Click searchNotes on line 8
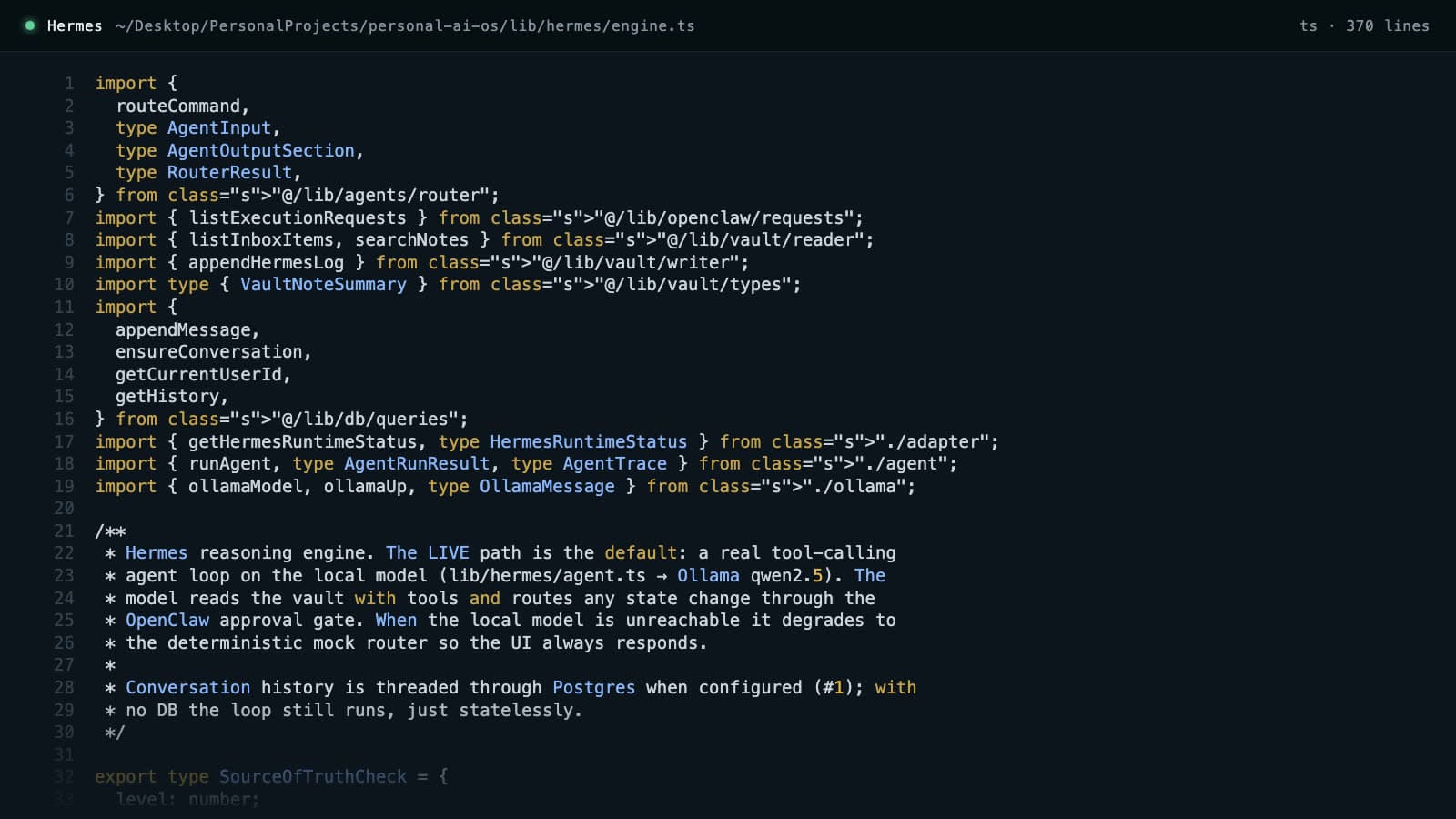Viewport: 1456px width, 819px height. [412, 239]
